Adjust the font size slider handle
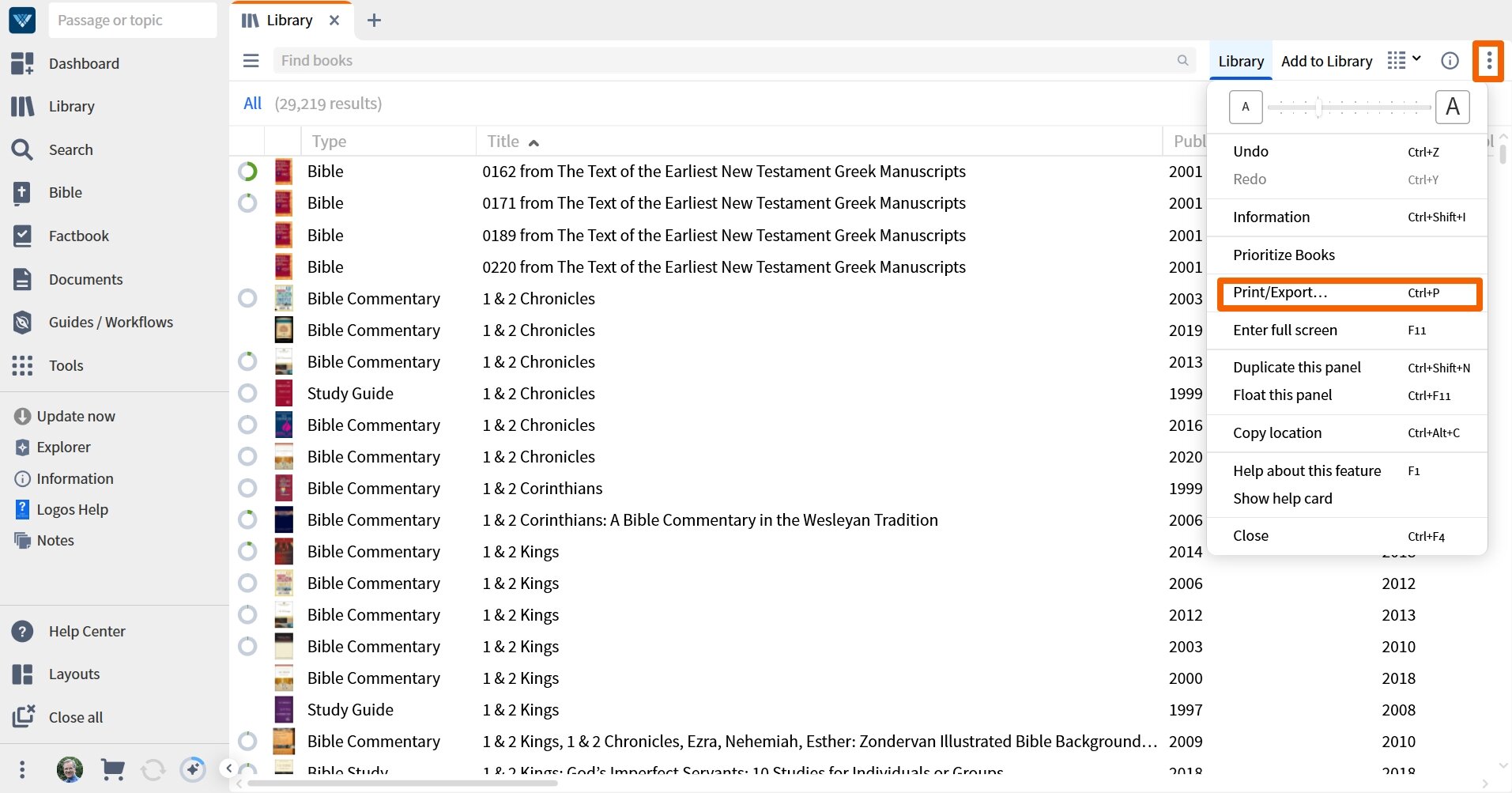This screenshot has height=793, width=1512. coord(1318,107)
